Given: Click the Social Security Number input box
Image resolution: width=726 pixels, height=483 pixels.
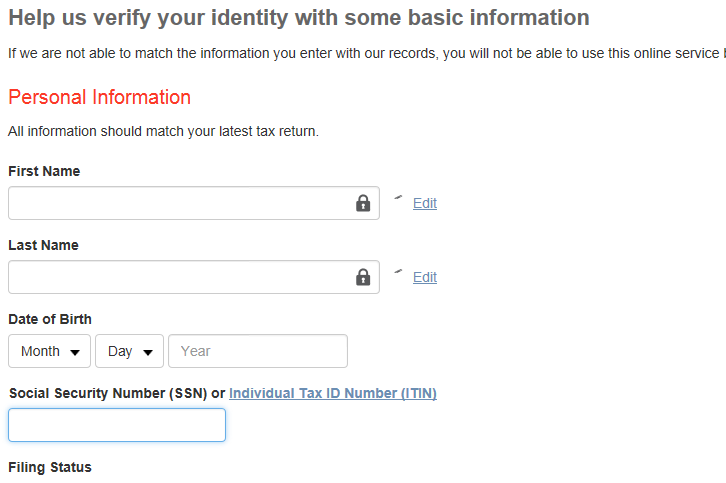Looking at the screenshot, I should tap(117, 425).
